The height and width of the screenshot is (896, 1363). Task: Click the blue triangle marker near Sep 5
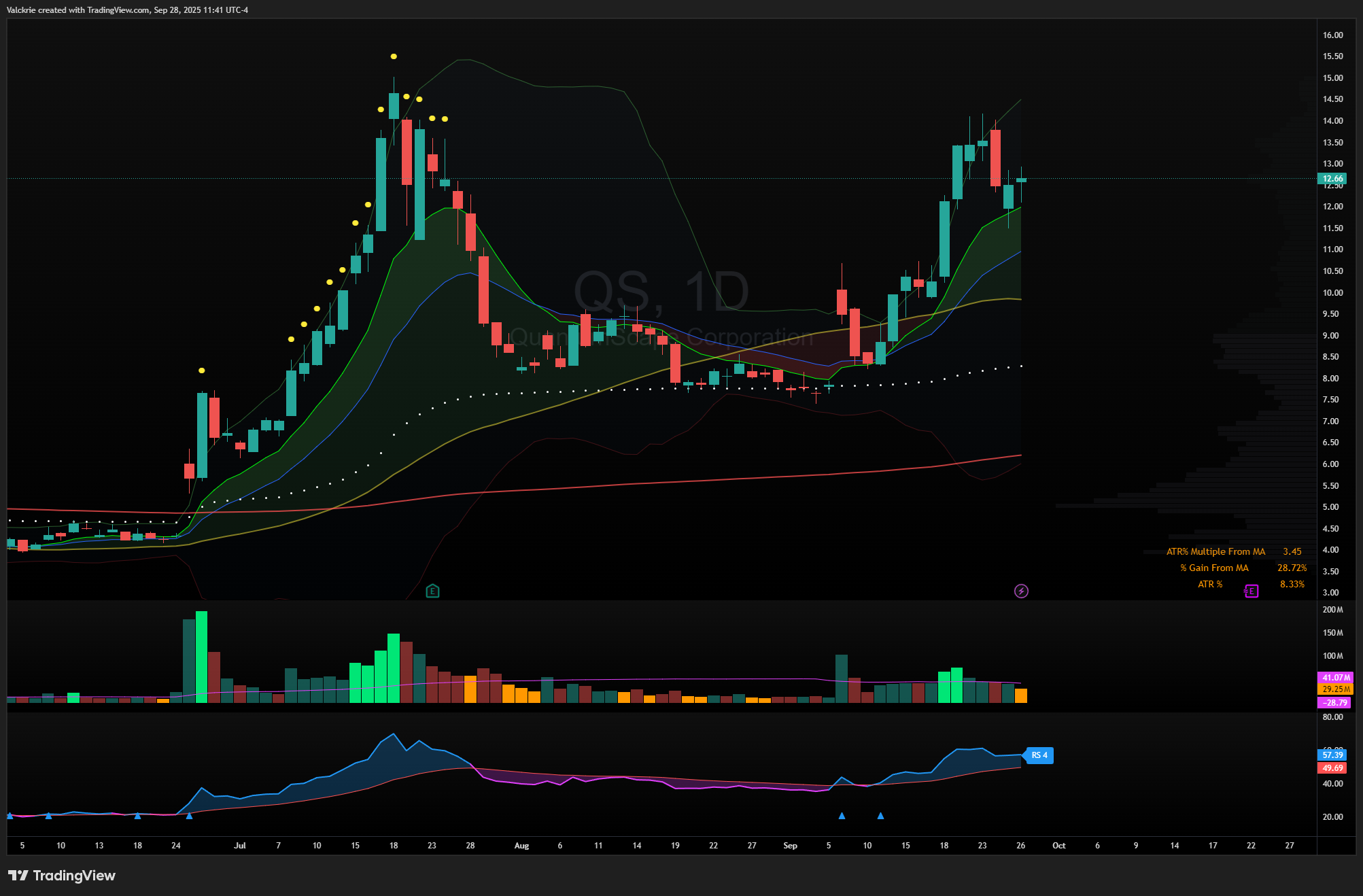842,816
